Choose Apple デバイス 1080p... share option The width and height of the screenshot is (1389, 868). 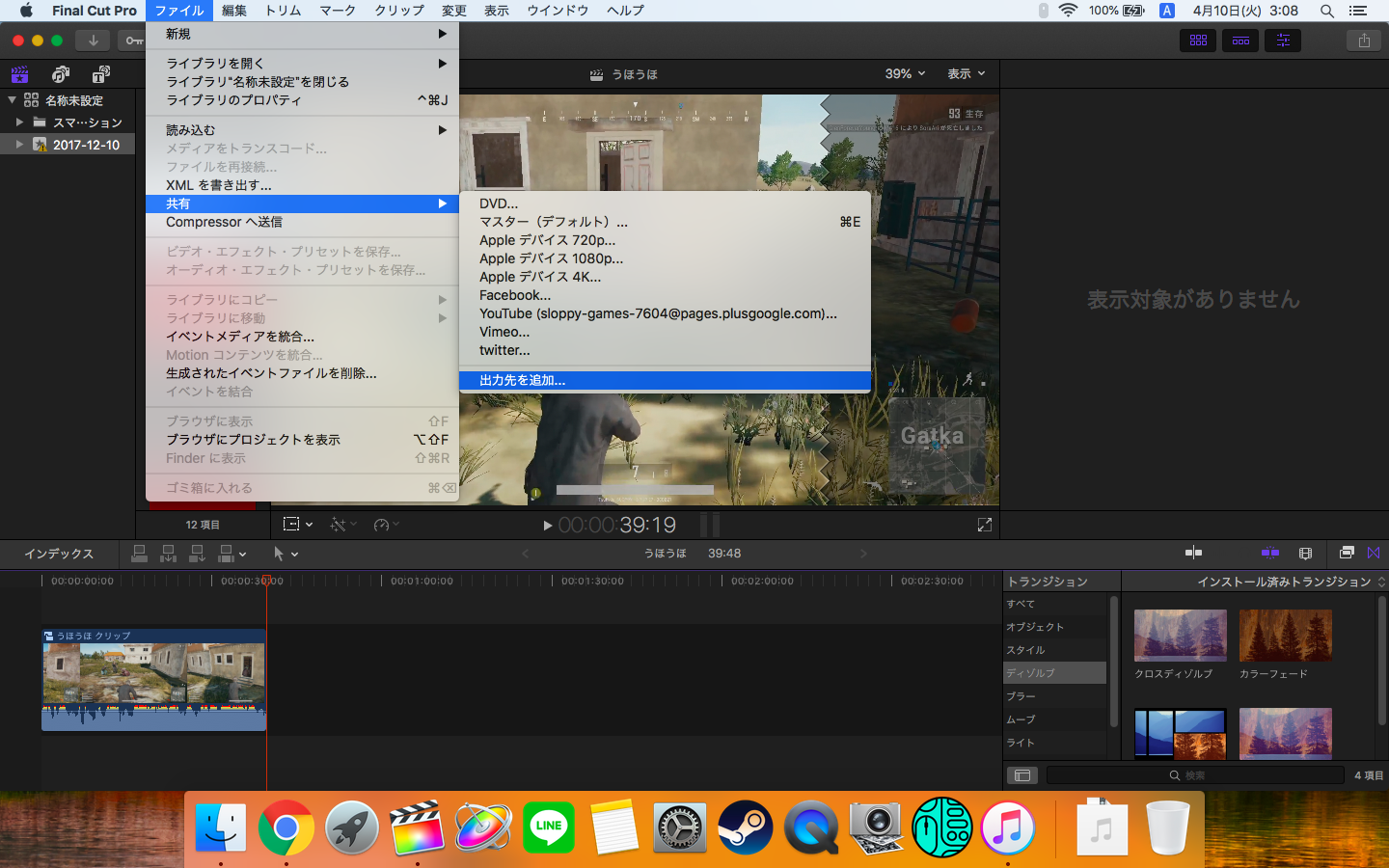click(665, 258)
